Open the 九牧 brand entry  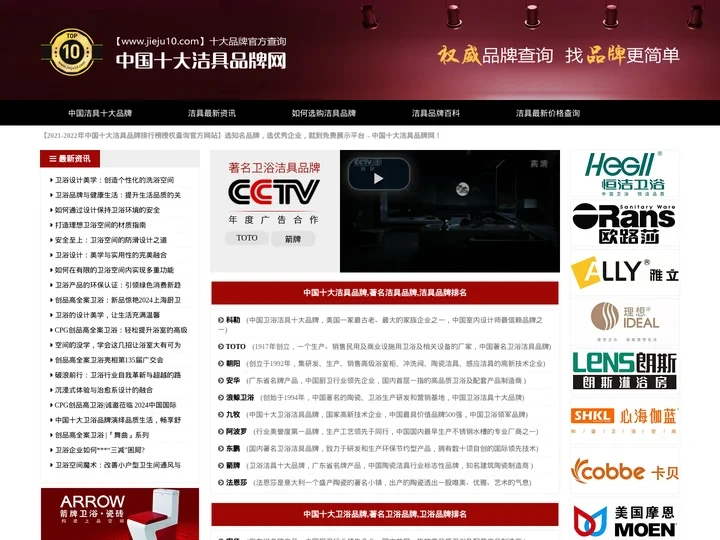(233, 415)
